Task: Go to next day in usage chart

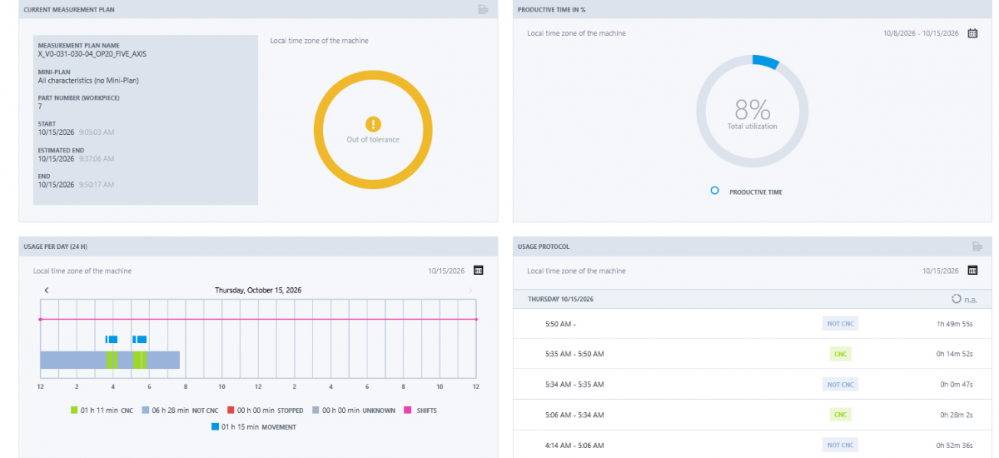Action: coord(470,290)
